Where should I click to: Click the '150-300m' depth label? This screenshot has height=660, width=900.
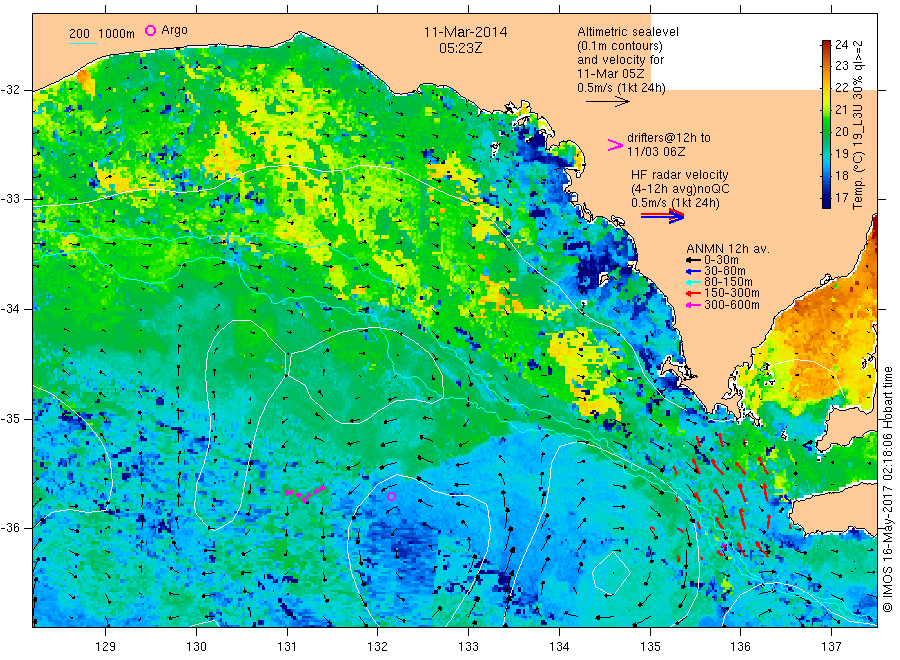click(731, 293)
